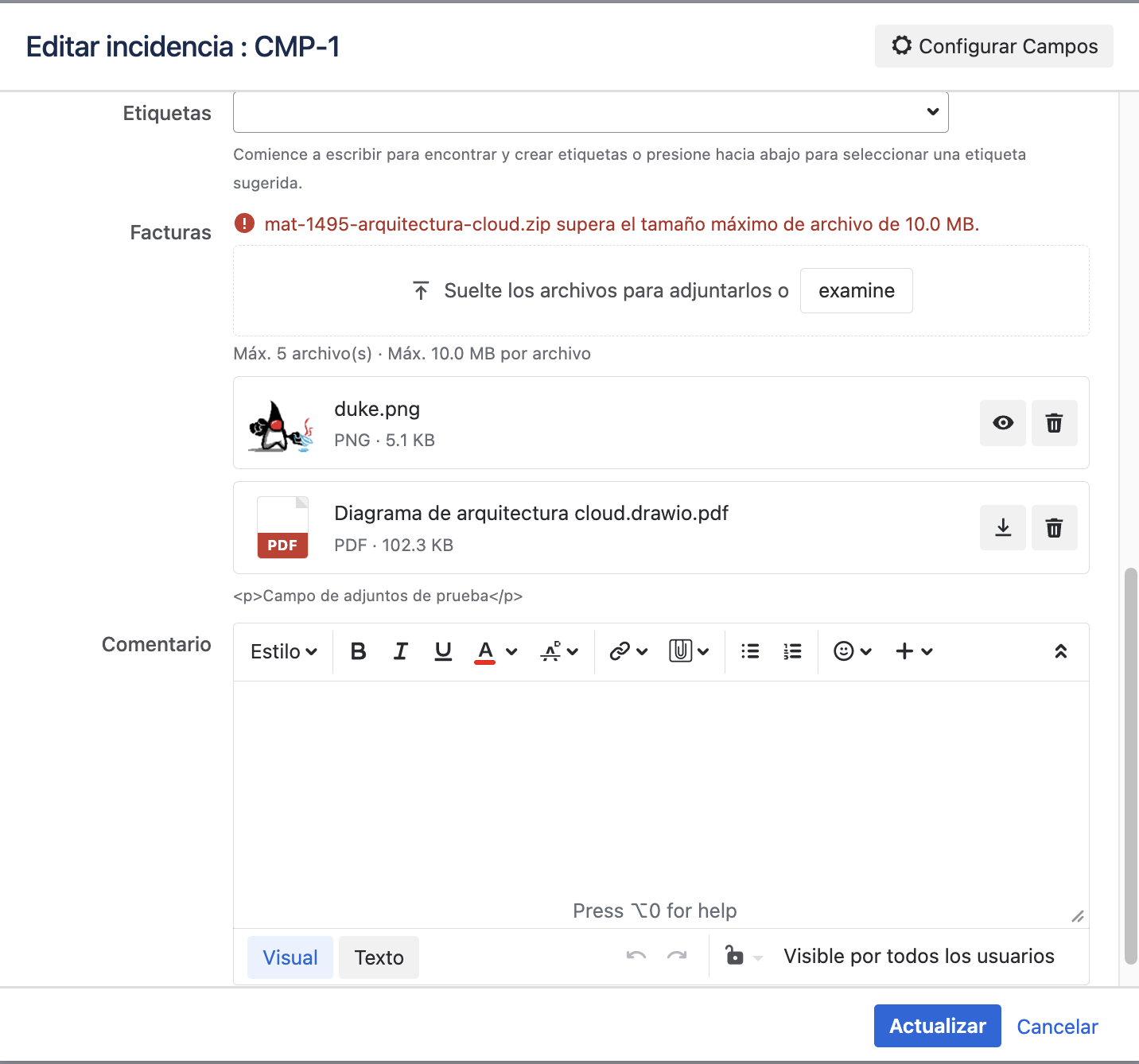This screenshot has width=1139, height=1064.
Task: Click the upload arrow icon in the drop zone
Action: point(422,291)
